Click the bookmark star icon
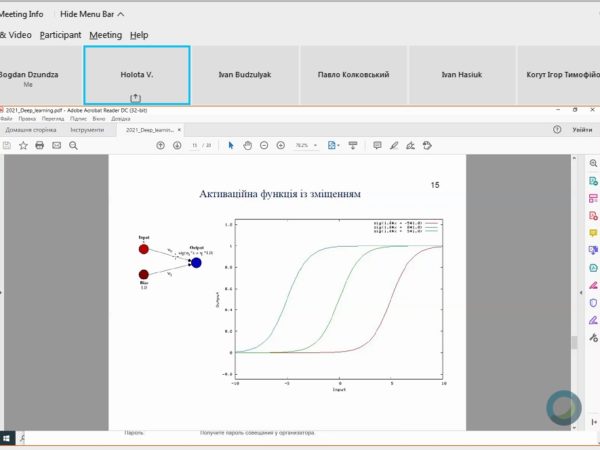 23,145
